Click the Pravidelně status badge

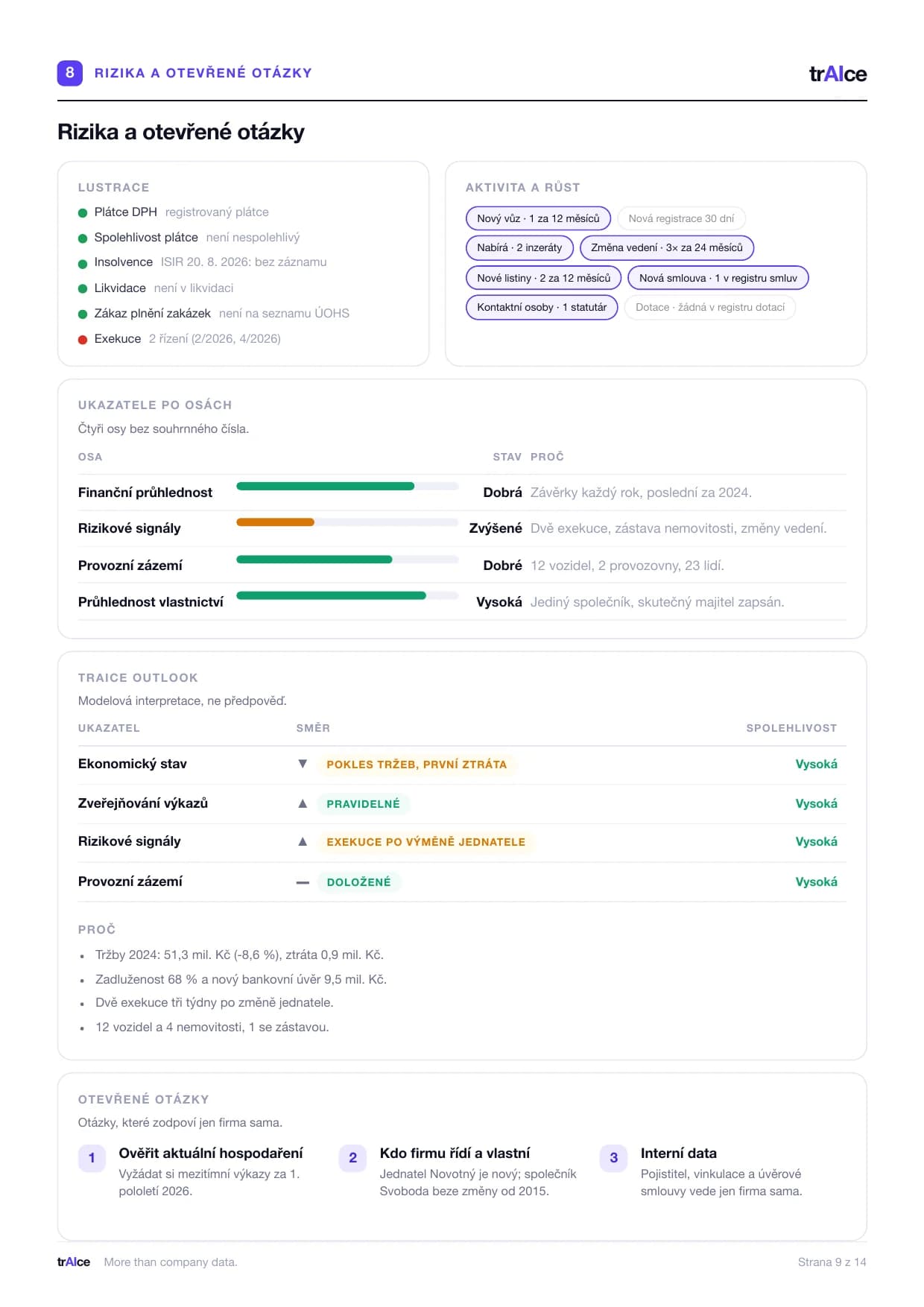(363, 804)
